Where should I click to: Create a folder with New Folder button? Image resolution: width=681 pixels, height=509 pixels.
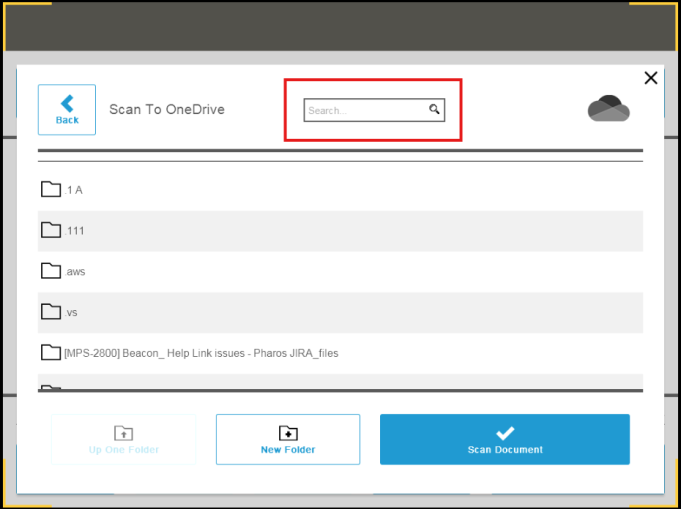(288, 440)
